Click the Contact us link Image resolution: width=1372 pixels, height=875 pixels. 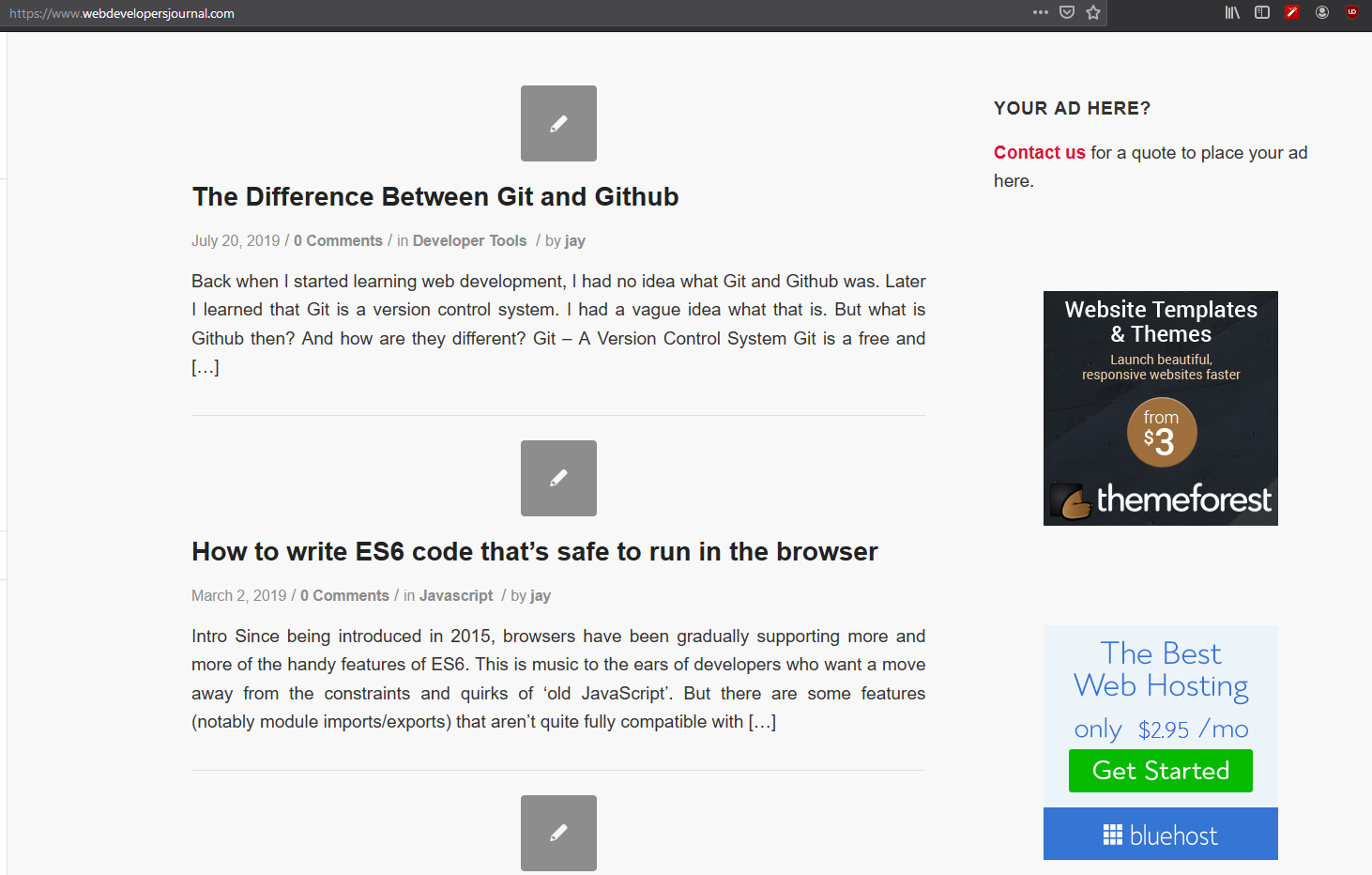1039,152
